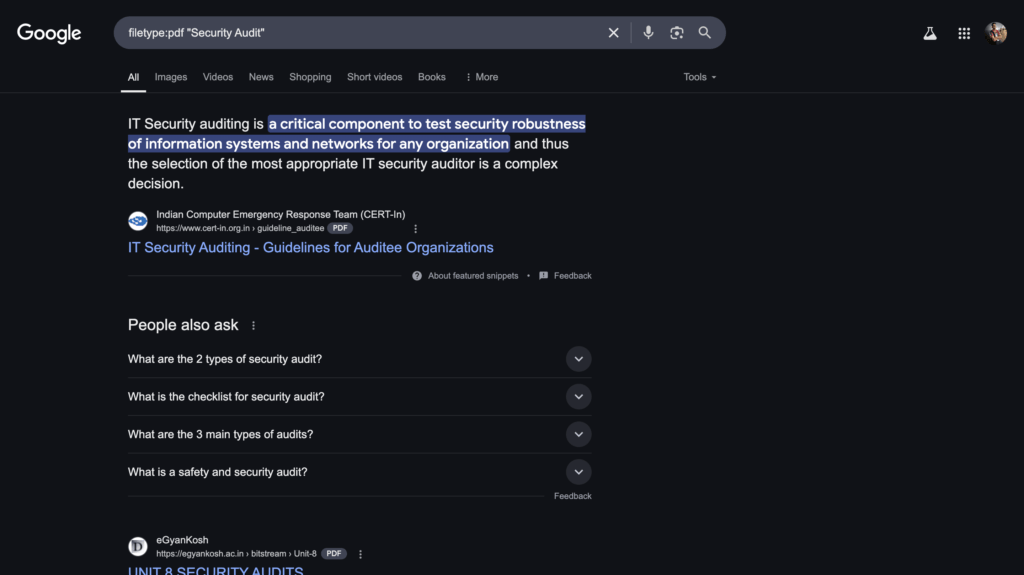The height and width of the screenshot is (575, 1024).
Task: Select the All results tab
Action: pos(133,77)
